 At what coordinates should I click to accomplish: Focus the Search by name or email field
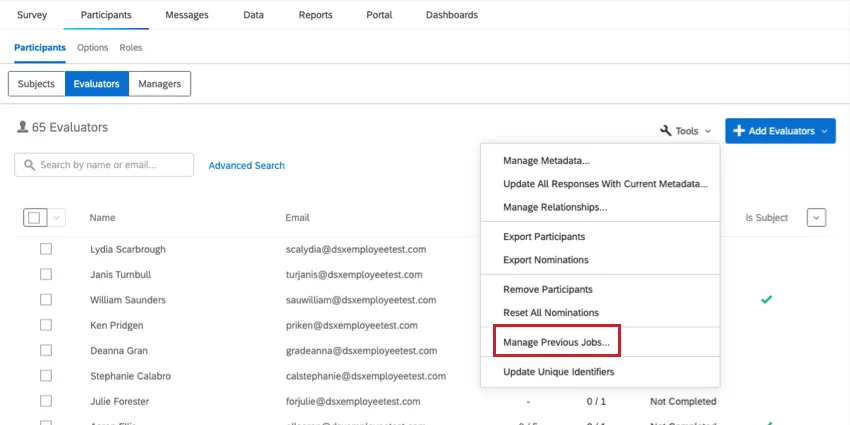click(x=110, y=165)
